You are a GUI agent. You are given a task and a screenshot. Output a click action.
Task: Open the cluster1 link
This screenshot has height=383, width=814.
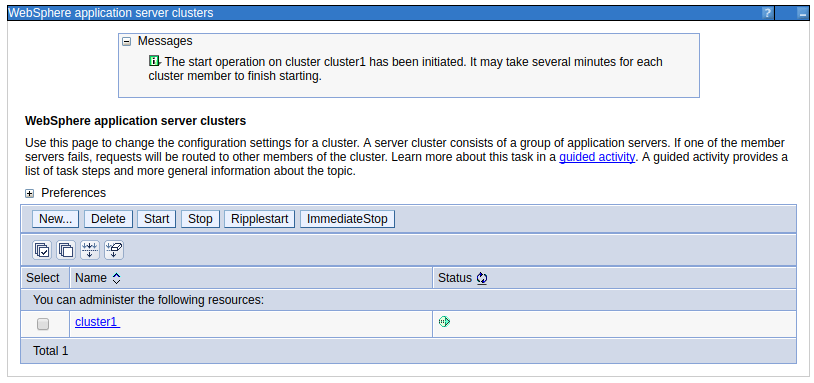coord(98,322)
